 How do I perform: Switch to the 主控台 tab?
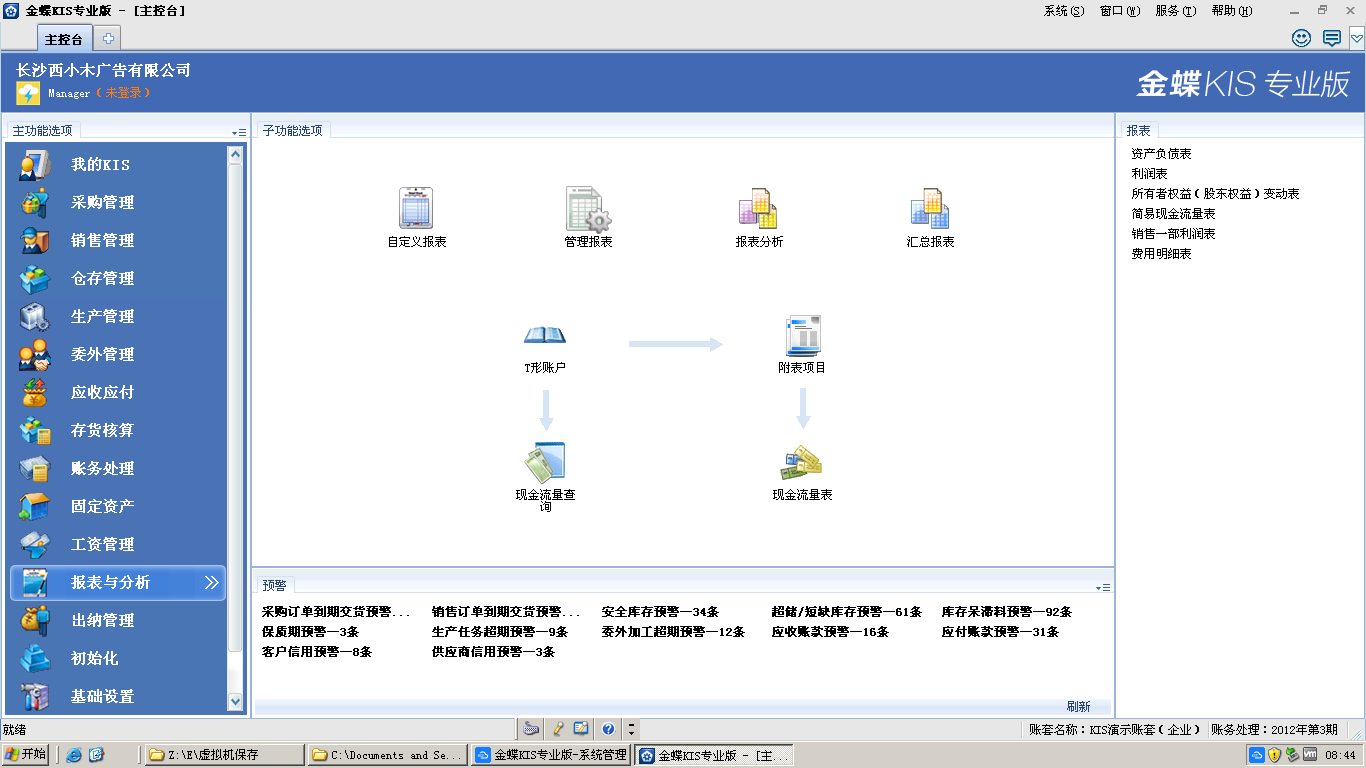click(x=64, y=39)
